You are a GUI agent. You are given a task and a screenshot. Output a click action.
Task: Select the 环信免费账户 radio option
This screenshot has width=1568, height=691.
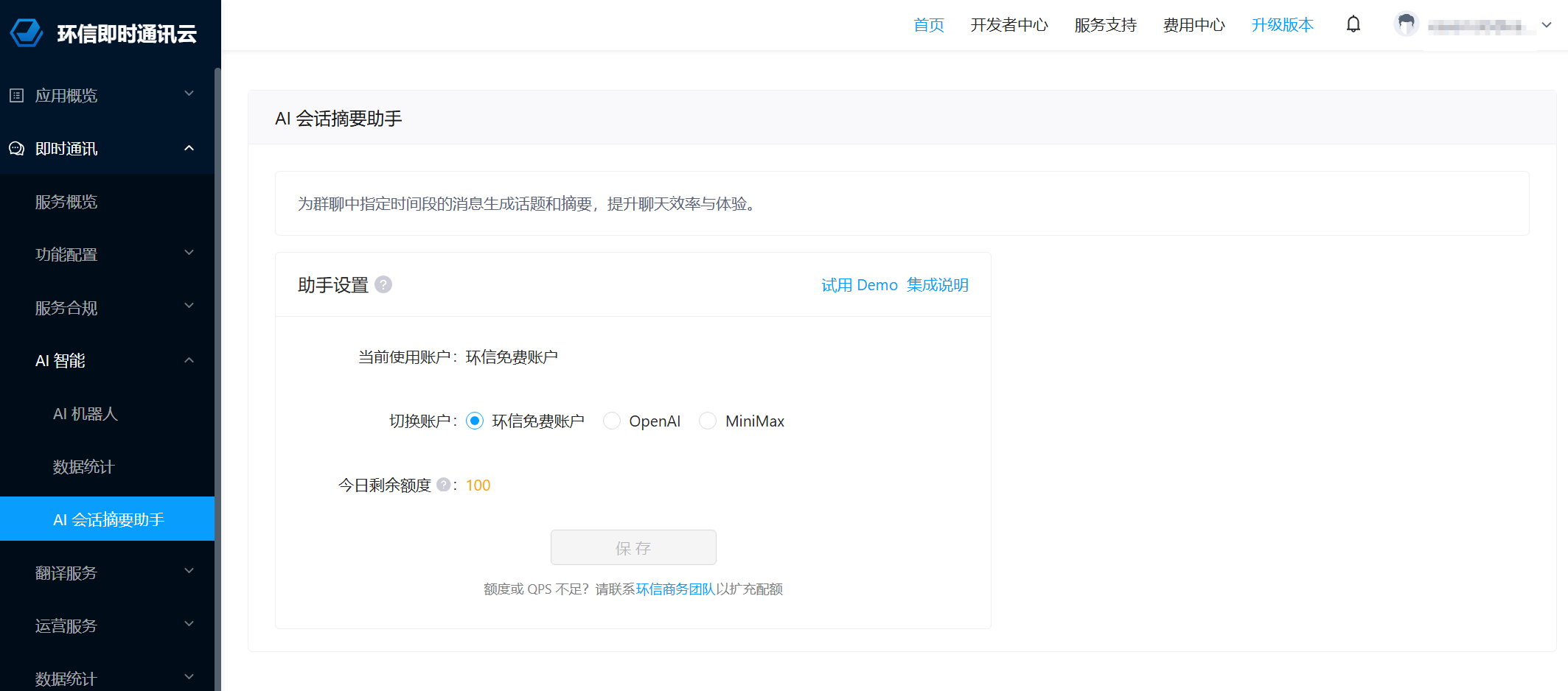click(x=475, y=421)
